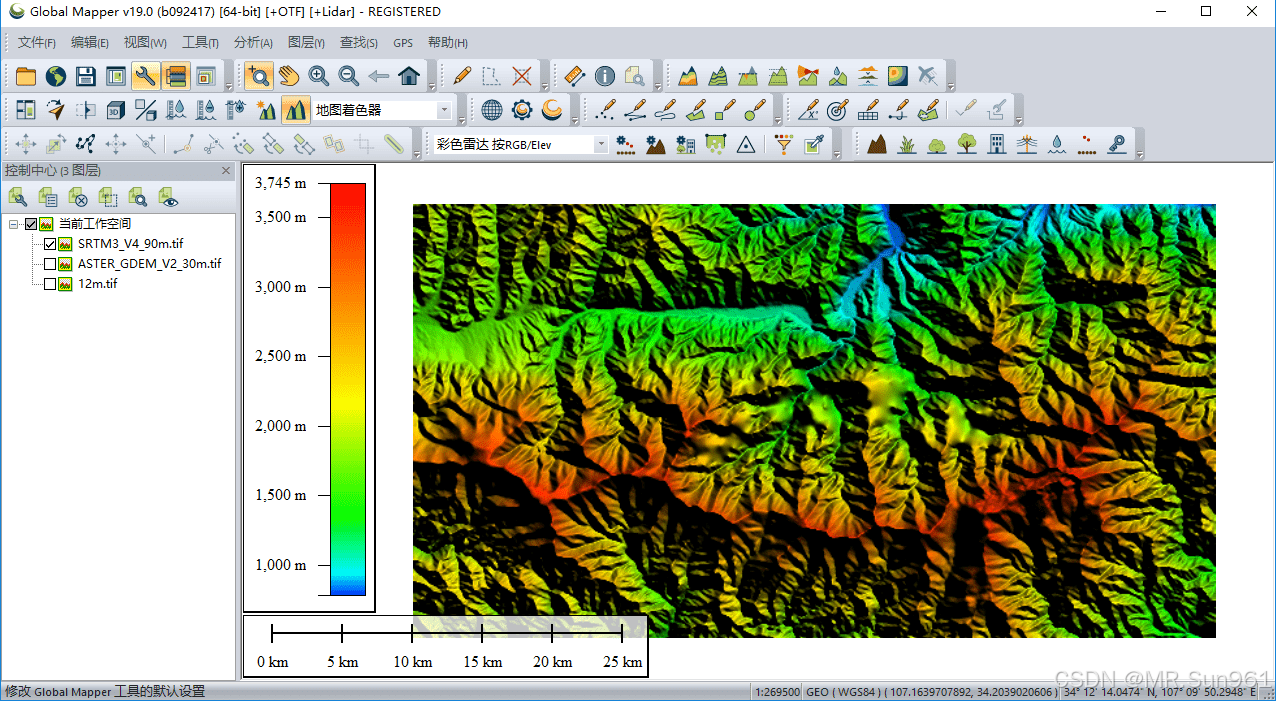The height and width of the screenshot is (701, 1276).
Task: Select the ASTER_GDEM_V2_30m.tif layer name
Action: [149, 264]
